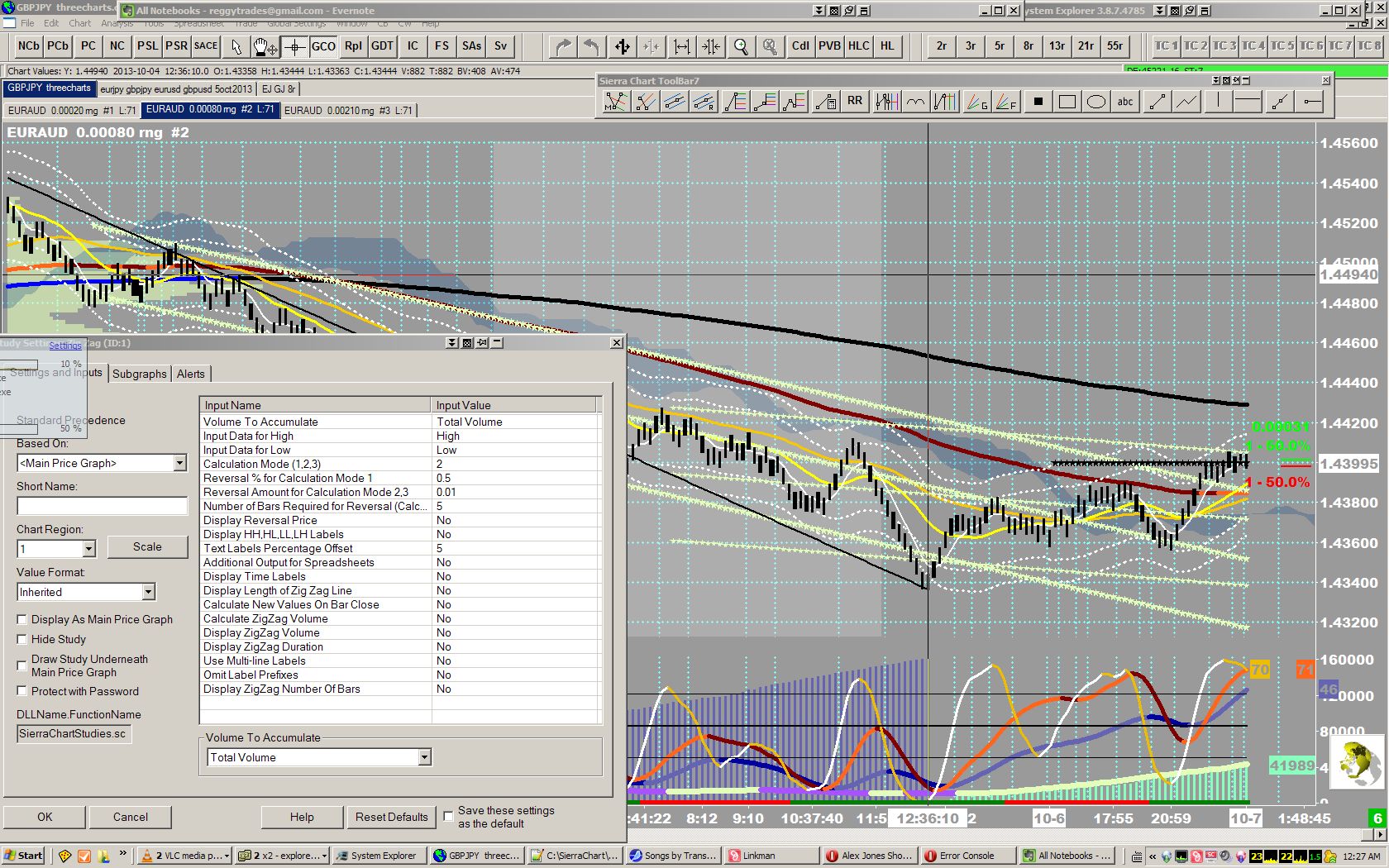Choose the abc text drawing tool
This screenshot has width=1389, height=868.
point(1125,102)
